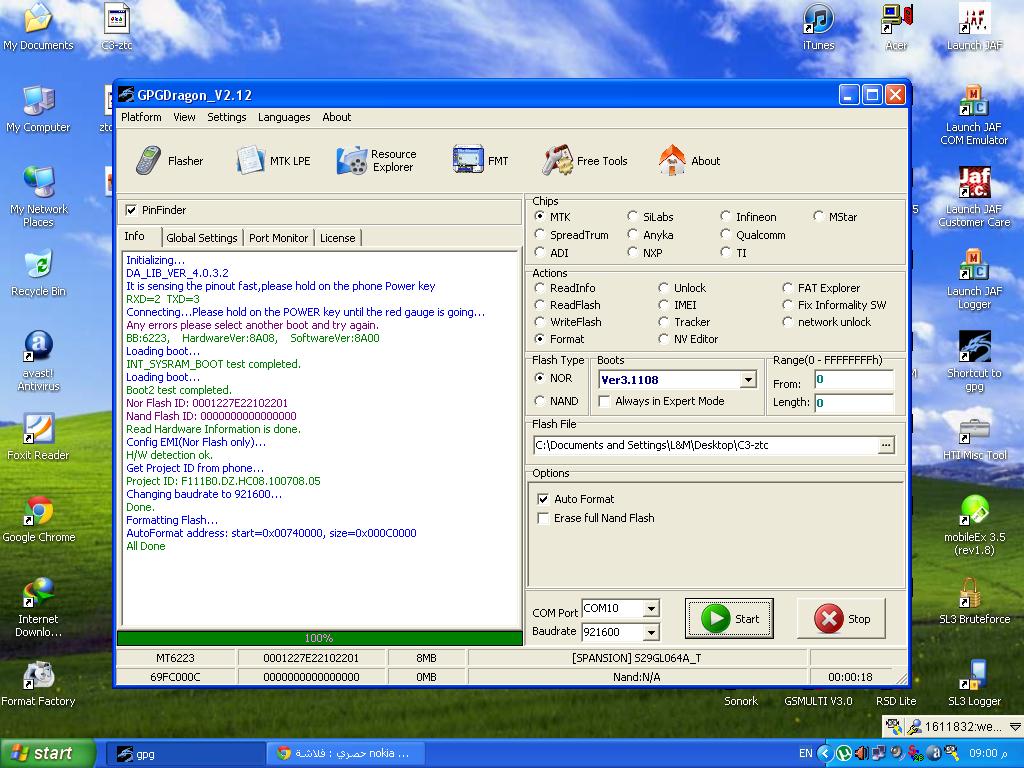This screenshot has width=1024, height=768.
Task: Select the SpreadTrum chip option
Action: click(x=539, y=234)
